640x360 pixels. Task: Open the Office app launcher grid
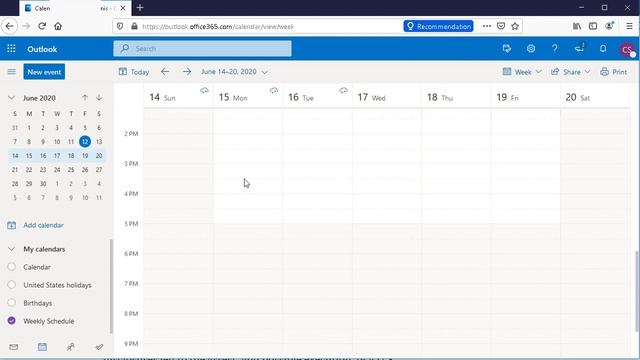(x=11, y=49)
